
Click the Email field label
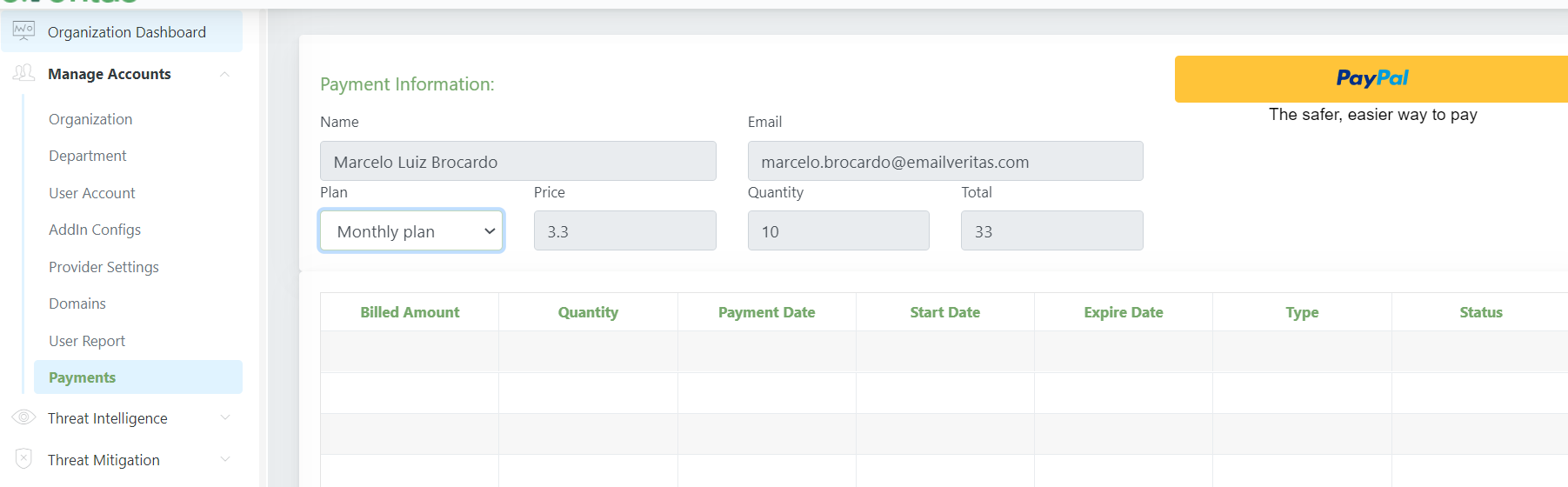click(764, 122)
